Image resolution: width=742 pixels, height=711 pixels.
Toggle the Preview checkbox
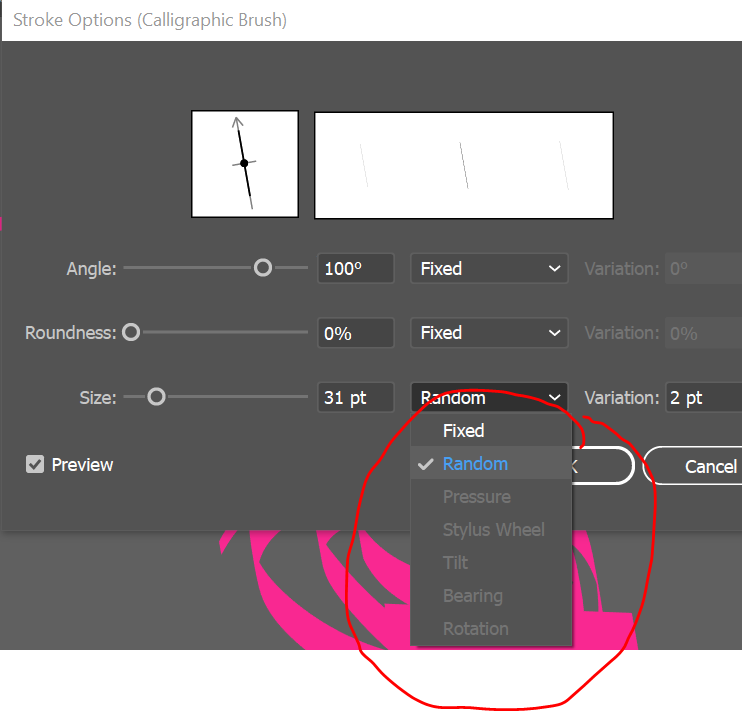click(x=36, y=465)
